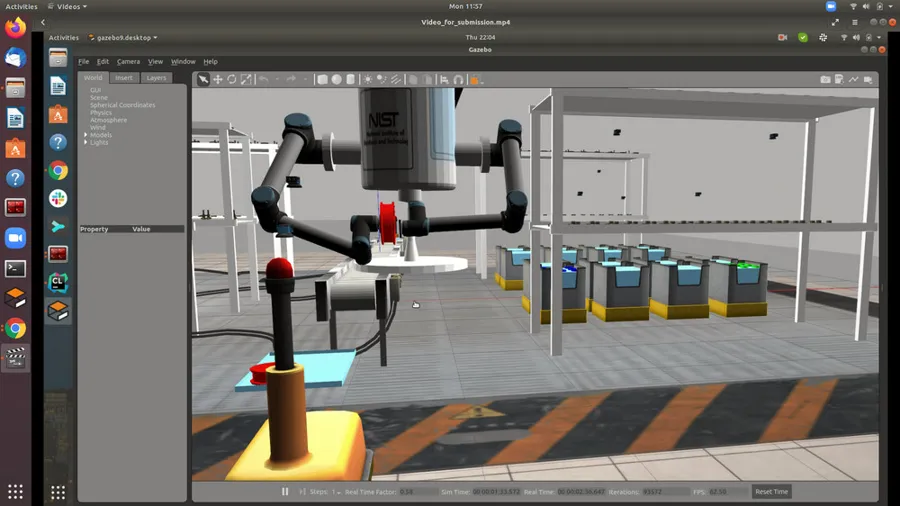This screenshot has height=506, width=900.
Task: Open the gazebo9.desktop app menu dropdown
Action: click(x=123, y=37)
